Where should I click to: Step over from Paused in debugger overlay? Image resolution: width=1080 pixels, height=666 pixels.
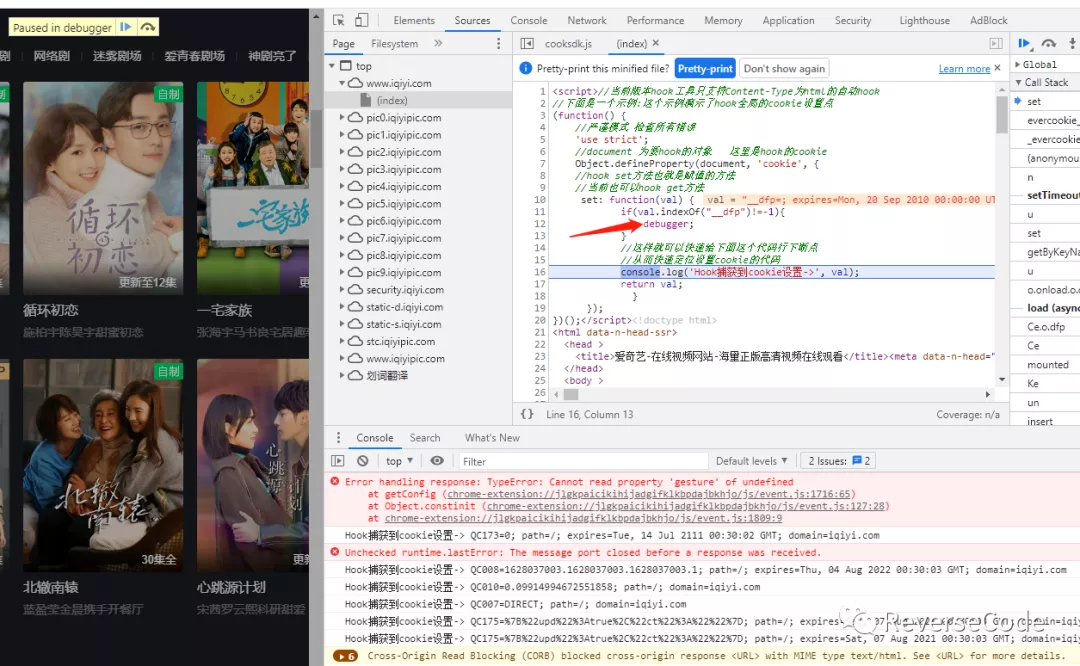point(147,28)
